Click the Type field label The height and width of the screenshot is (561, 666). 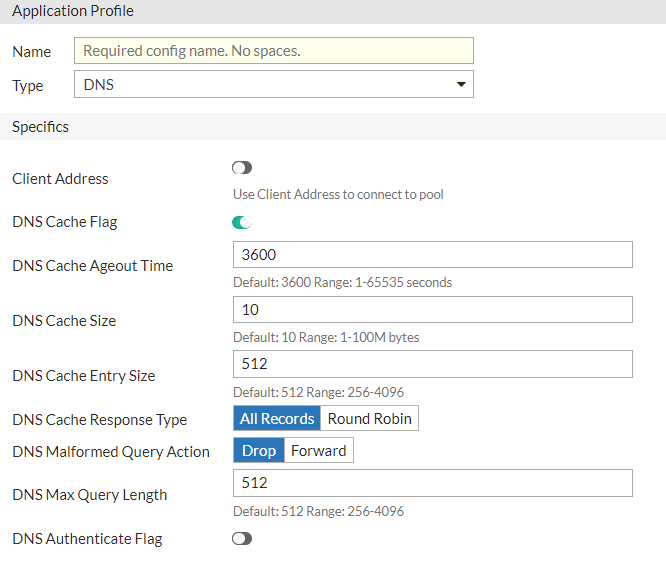point(28,86)
